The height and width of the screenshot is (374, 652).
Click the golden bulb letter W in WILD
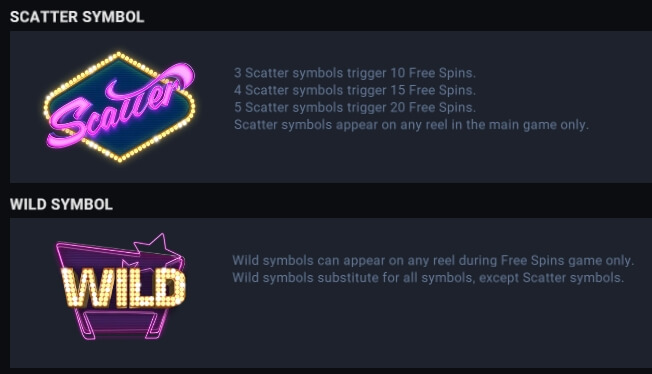click(x=82, y=288)
